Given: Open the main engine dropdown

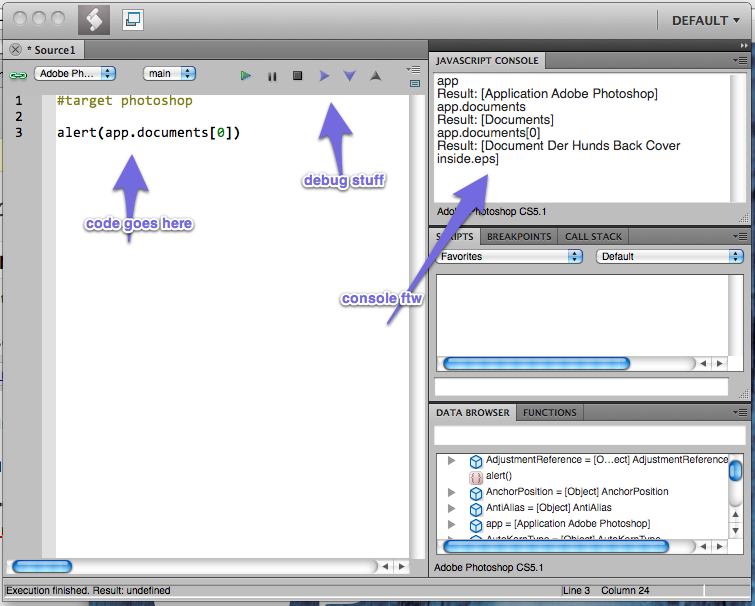Looking at the screenshot, I should point(169,74).
